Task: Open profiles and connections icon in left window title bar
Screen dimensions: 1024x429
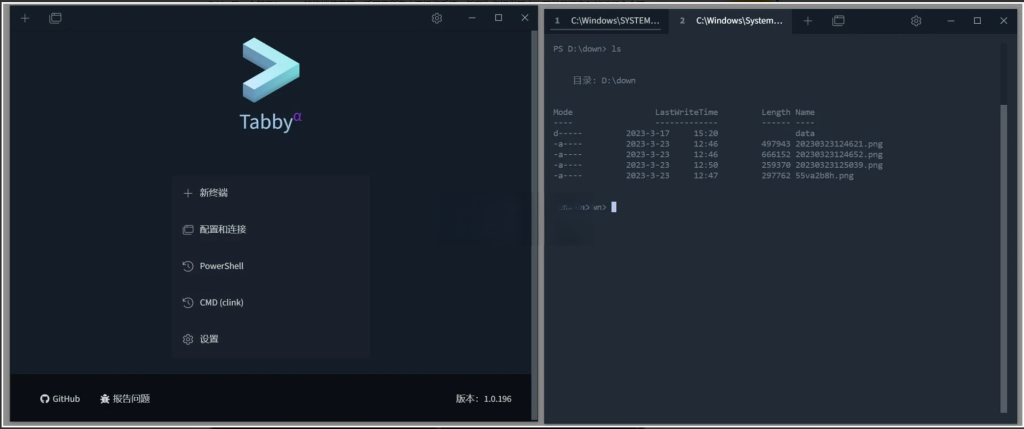Action: pyautogui.click(x=56, y=18)
